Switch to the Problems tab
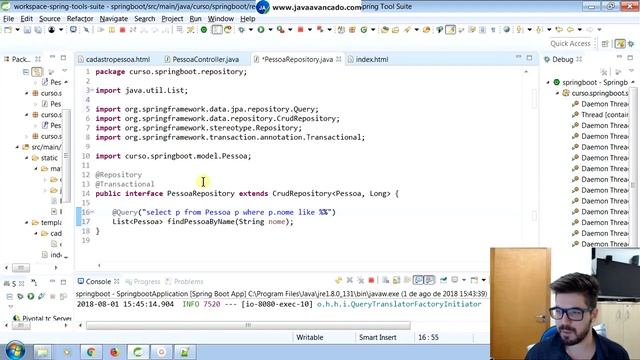This screenshot has width=640, height=360. click(x=184, y=282)
